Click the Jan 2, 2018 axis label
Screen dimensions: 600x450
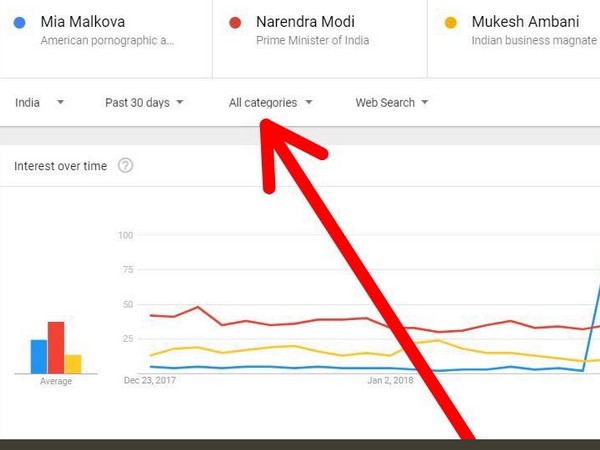click(x=391, y=380)
